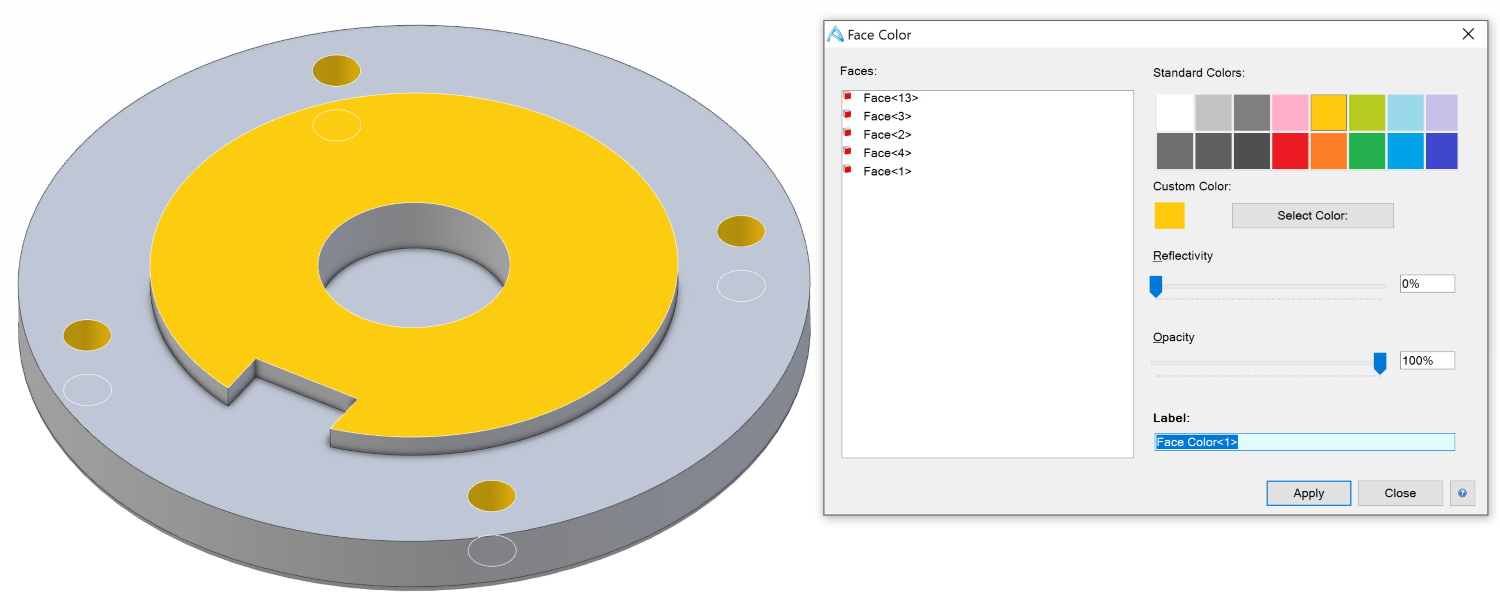The width and height of the screenshot is (1500, 612).
Task: Pick the pink standard color swatch
Action: [x=1290, y=113]
